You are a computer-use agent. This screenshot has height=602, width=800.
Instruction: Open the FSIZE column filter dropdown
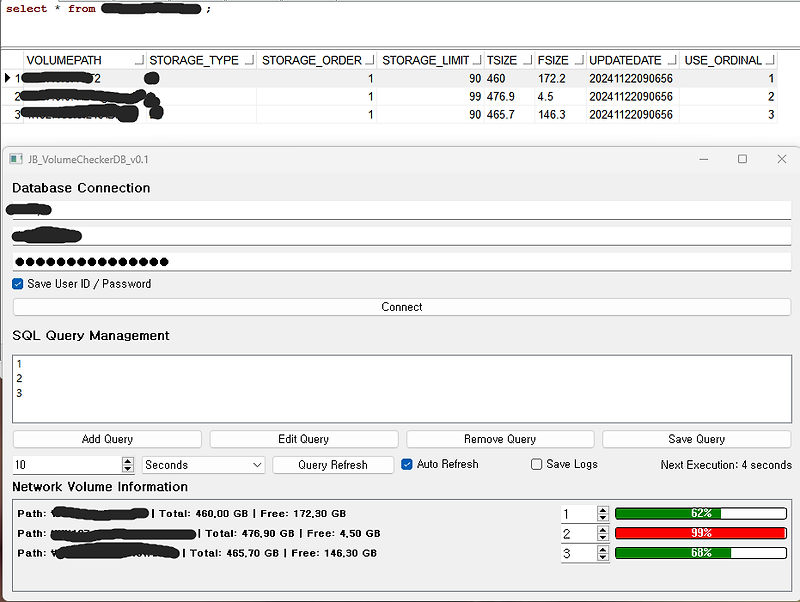pos(579,61)
